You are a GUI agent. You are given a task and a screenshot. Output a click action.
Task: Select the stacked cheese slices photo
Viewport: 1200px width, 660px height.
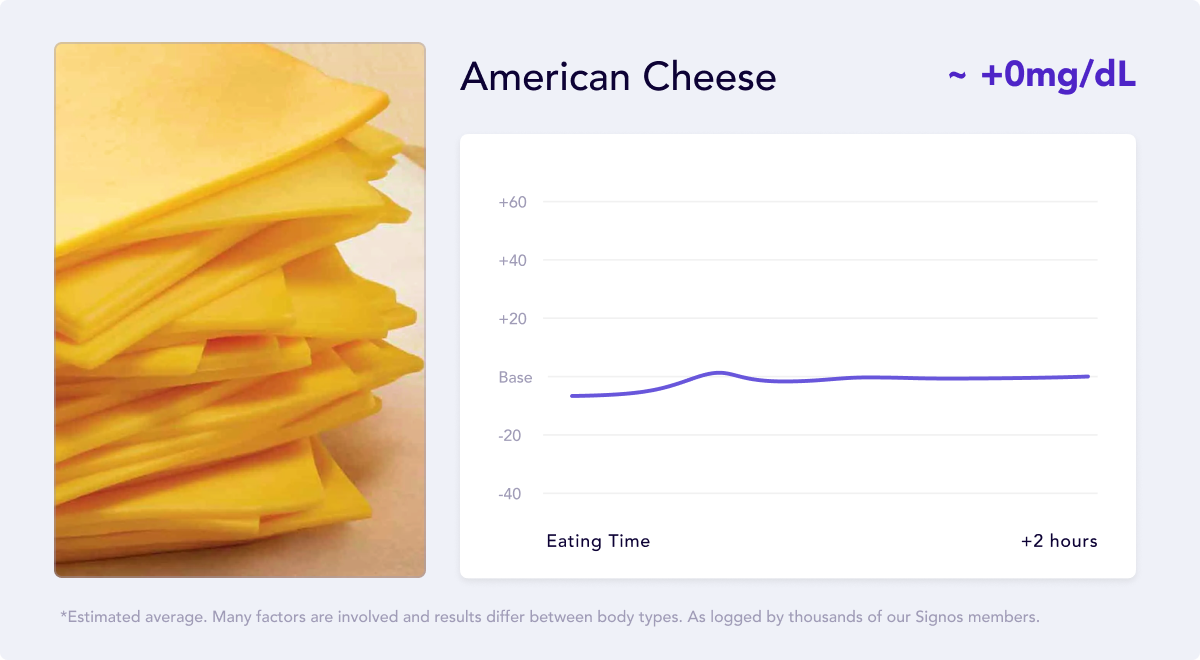pos(240,310)
